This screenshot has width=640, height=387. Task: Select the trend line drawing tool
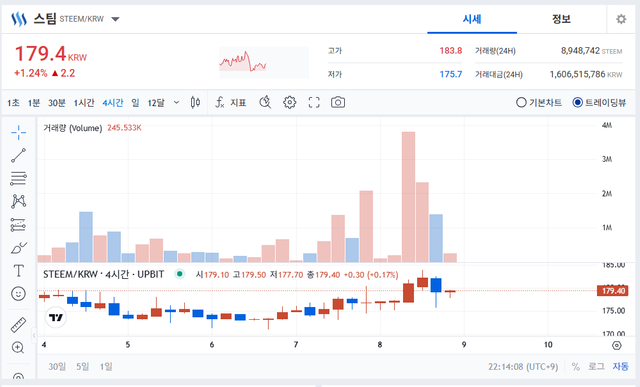point(18,156)
